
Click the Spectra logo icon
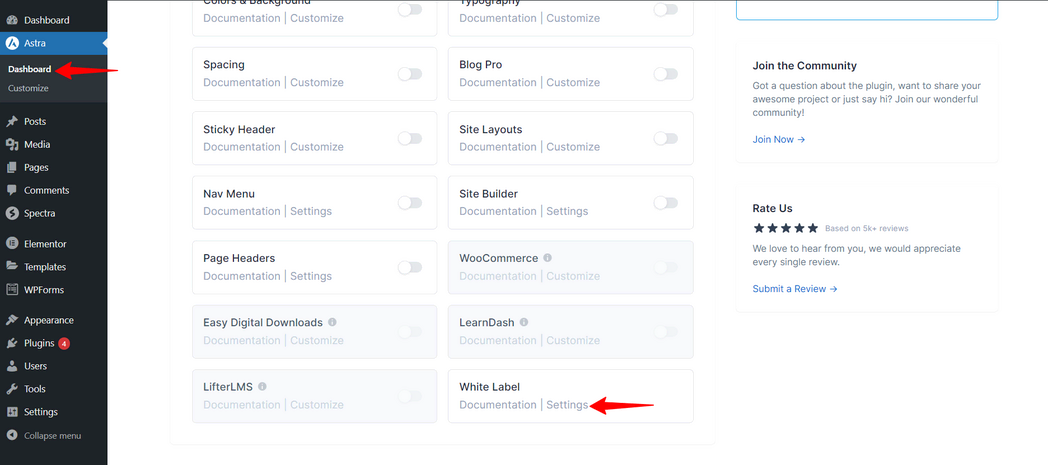(x=12, y=213)
